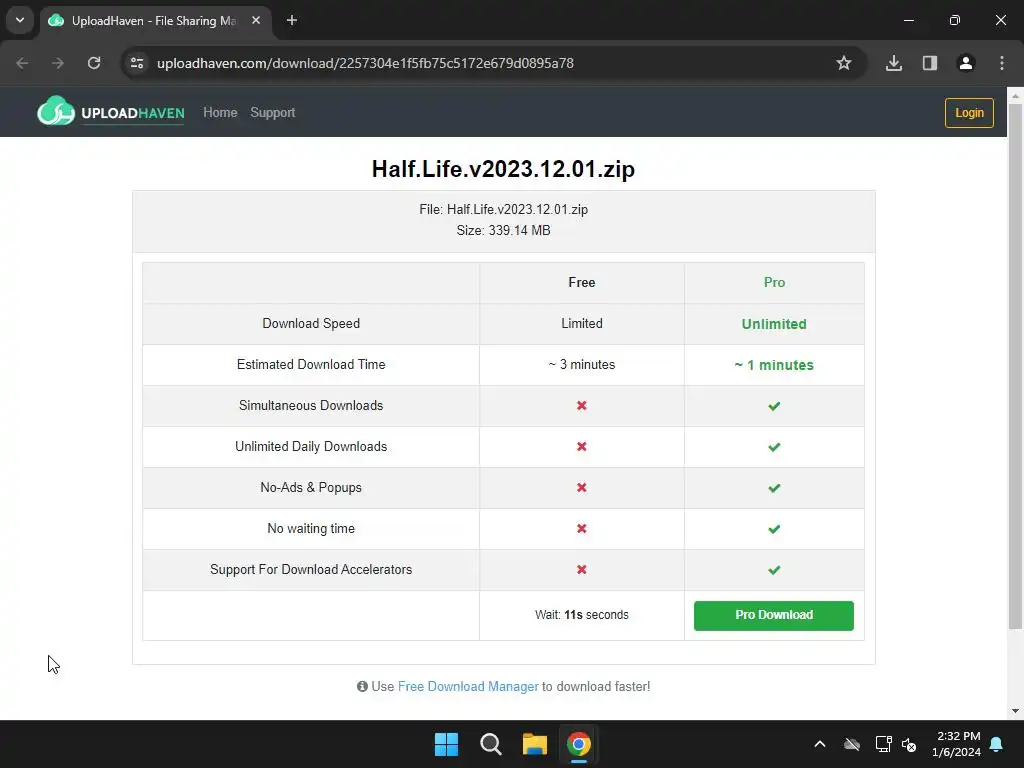Click red X in Simultaneous Downloads row
Viewport: 1024px width, 768px height.
[581, 406]
